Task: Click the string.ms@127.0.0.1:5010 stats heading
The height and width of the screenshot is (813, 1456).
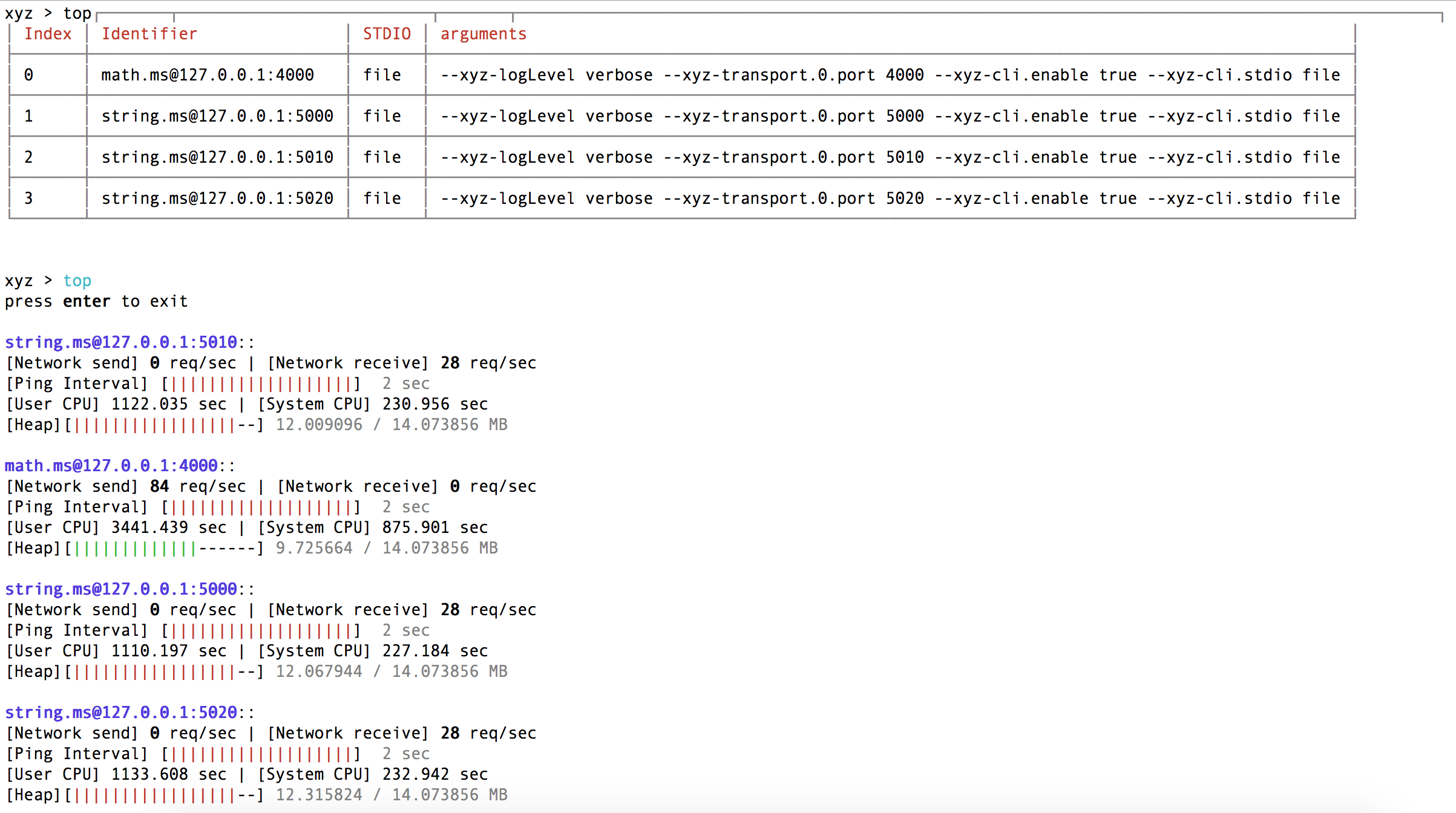Action: [x=121, y=342]
